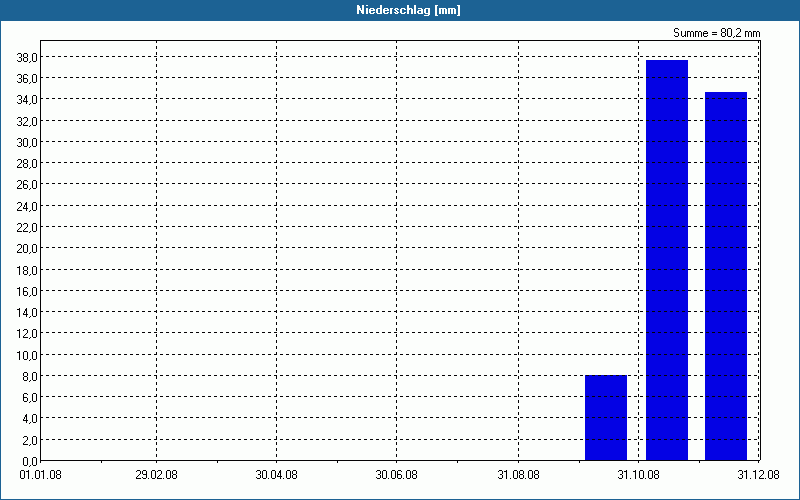Click the 30.04.08 date label
Viewport: 800px width, 500px height.
(276, 475)
